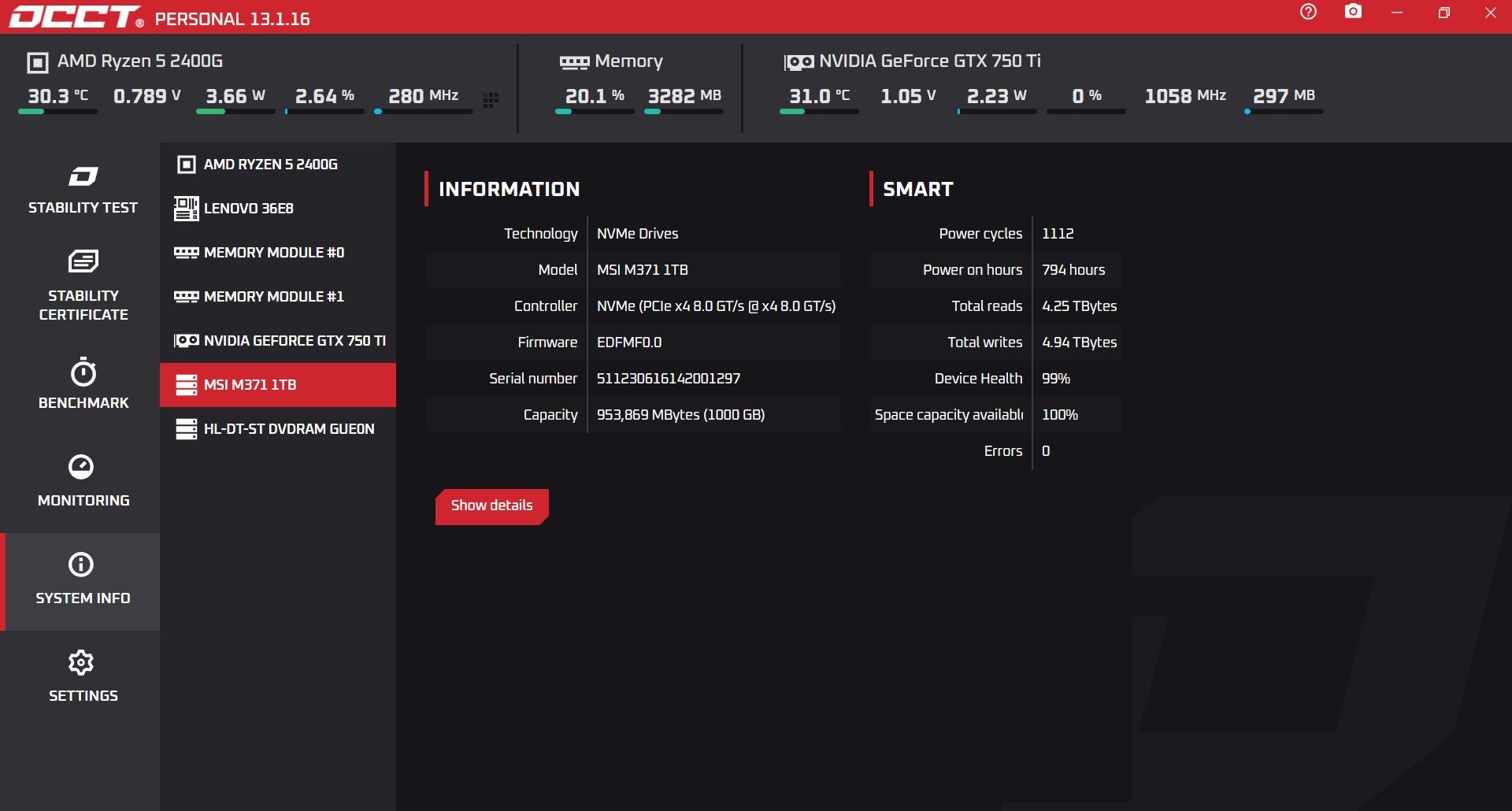Click the capacity value 953,869 MBytes
The height and width of the screenshot is (811, 1512).
[x=680, y=415]
